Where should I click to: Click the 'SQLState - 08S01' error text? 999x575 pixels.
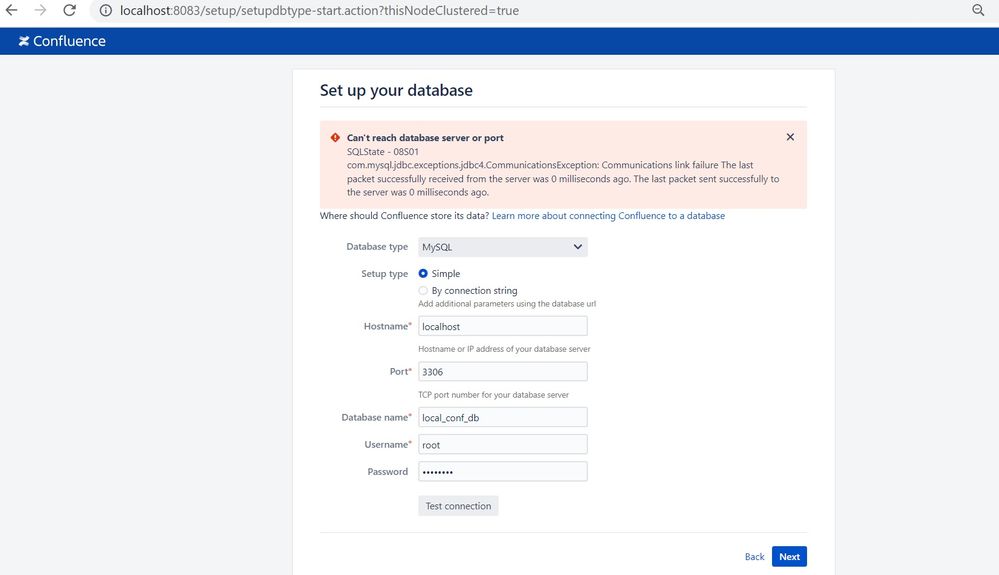pyautogui.click(x=383, y=152)
